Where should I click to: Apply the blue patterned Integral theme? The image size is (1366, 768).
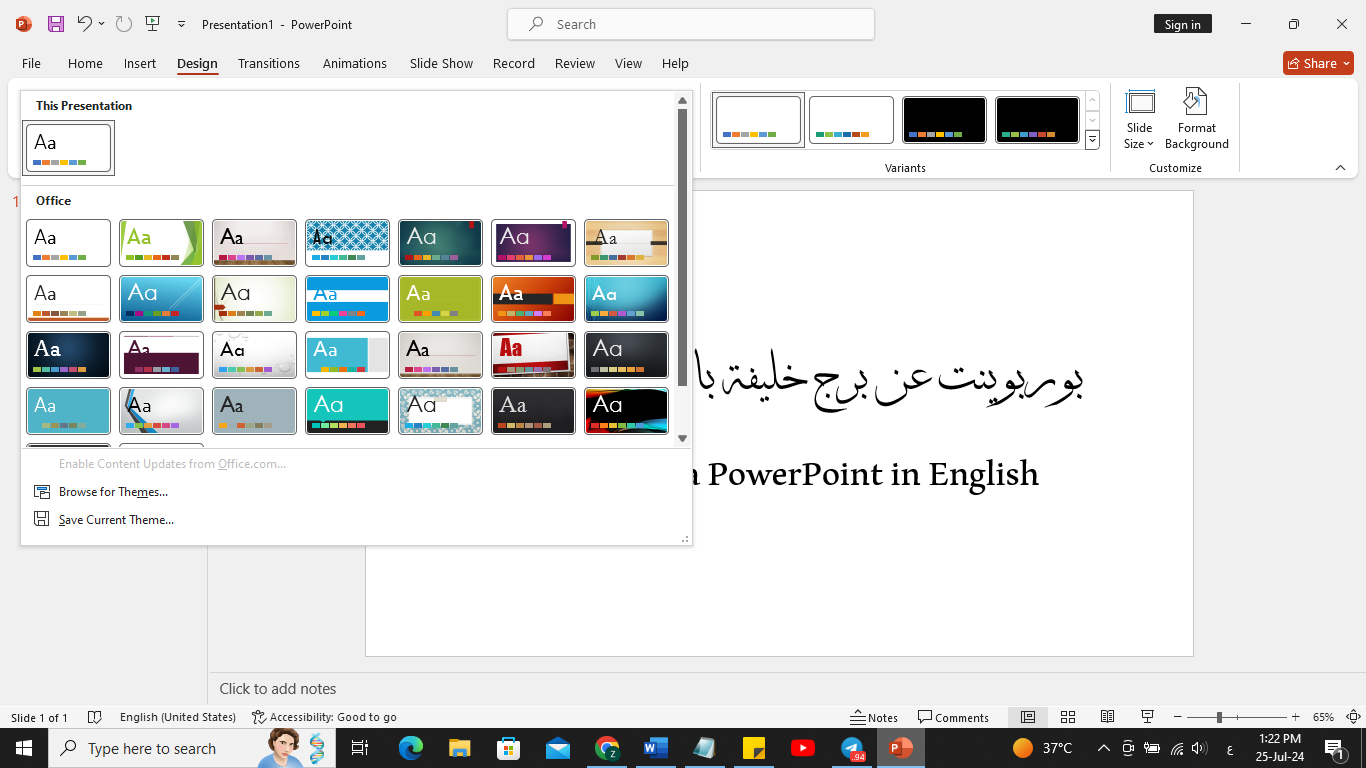(x=347, y=243)
